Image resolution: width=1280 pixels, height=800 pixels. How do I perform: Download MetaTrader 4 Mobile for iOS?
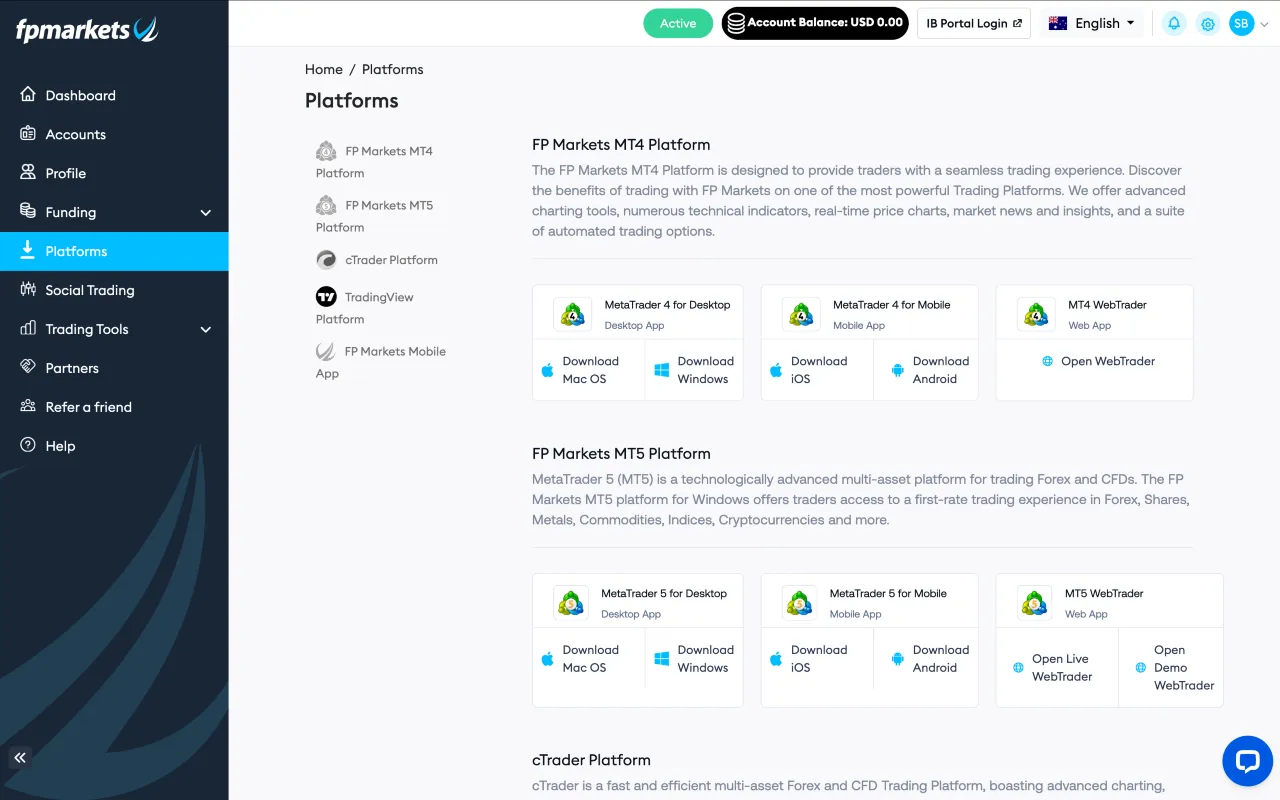coord(817,370)
